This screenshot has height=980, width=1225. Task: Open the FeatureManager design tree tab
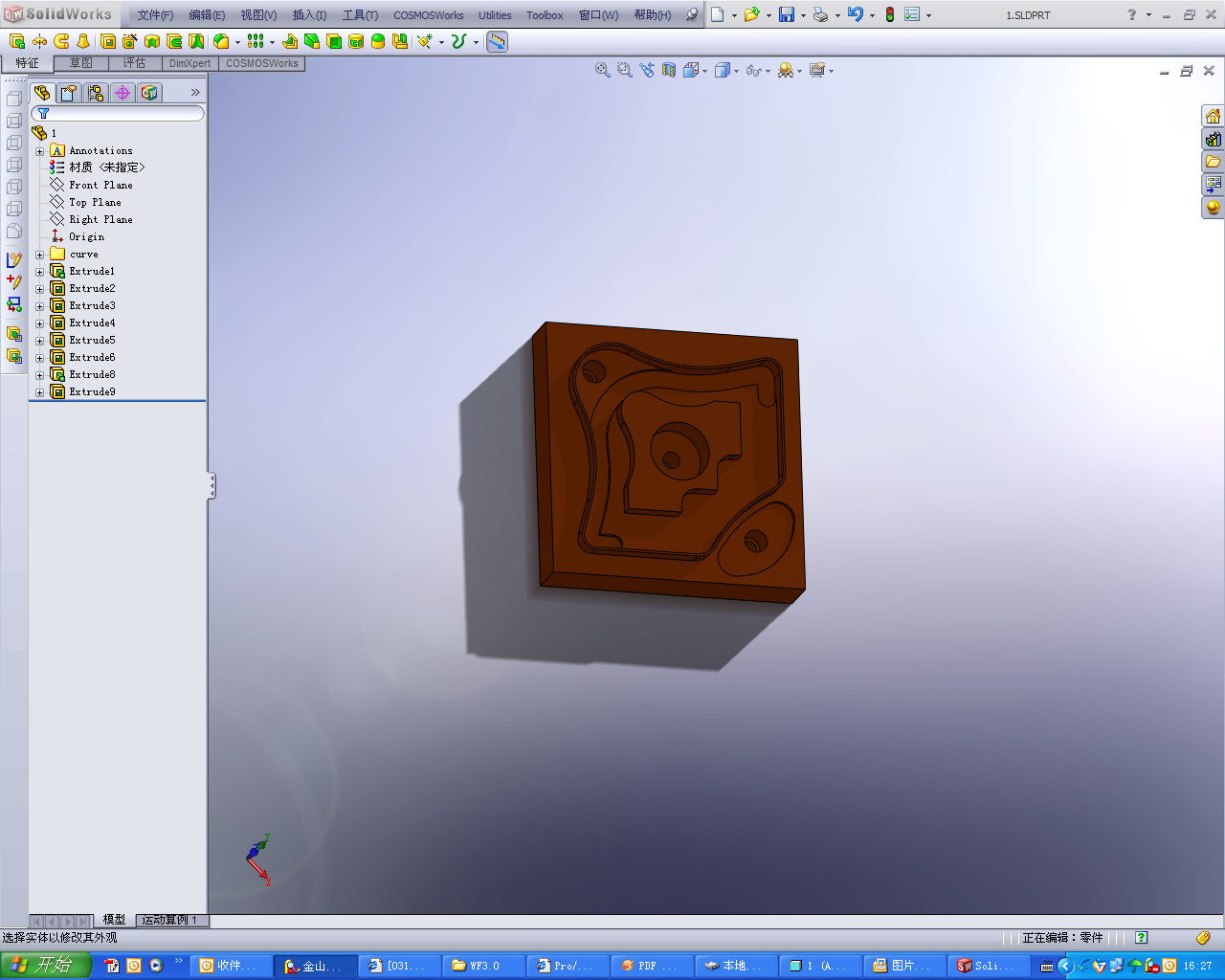(42, 93)
